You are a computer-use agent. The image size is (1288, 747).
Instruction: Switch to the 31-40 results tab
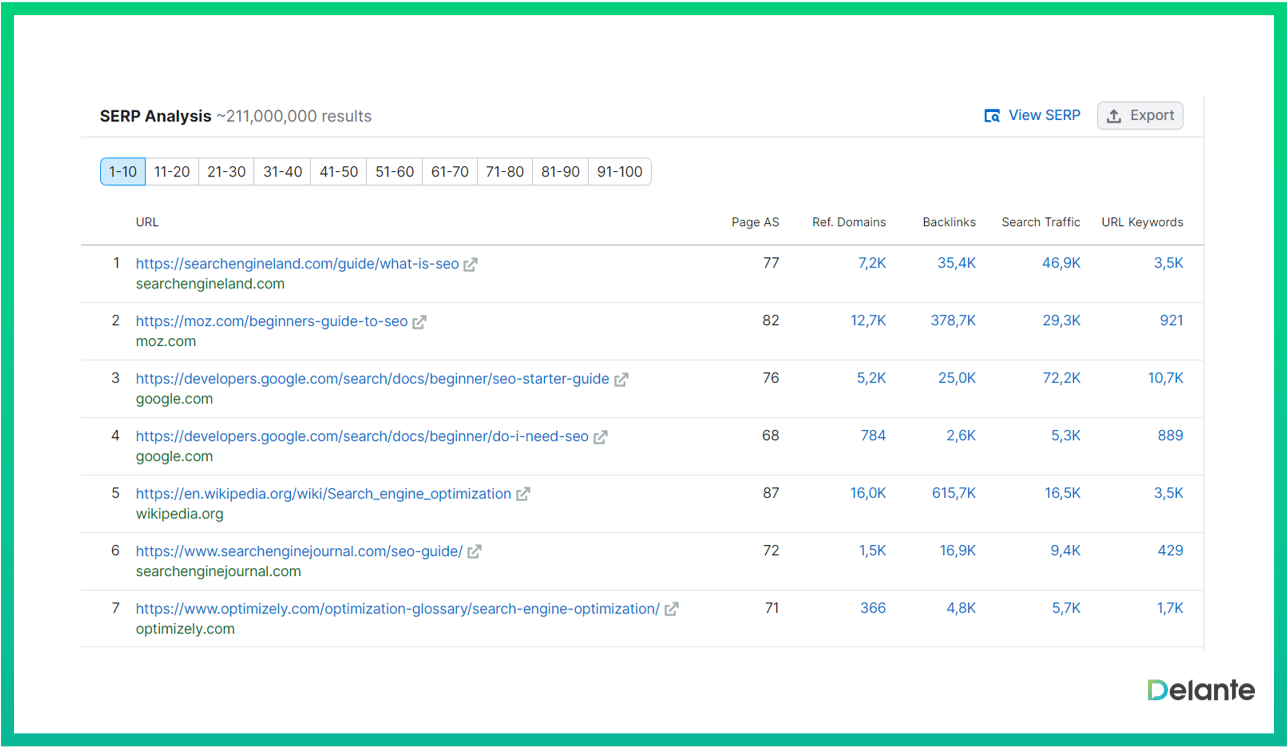[282, 172]
